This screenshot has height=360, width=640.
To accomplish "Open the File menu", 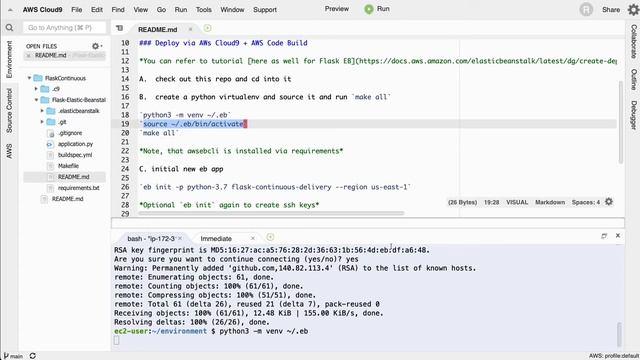I will click(x=76, y=9).
